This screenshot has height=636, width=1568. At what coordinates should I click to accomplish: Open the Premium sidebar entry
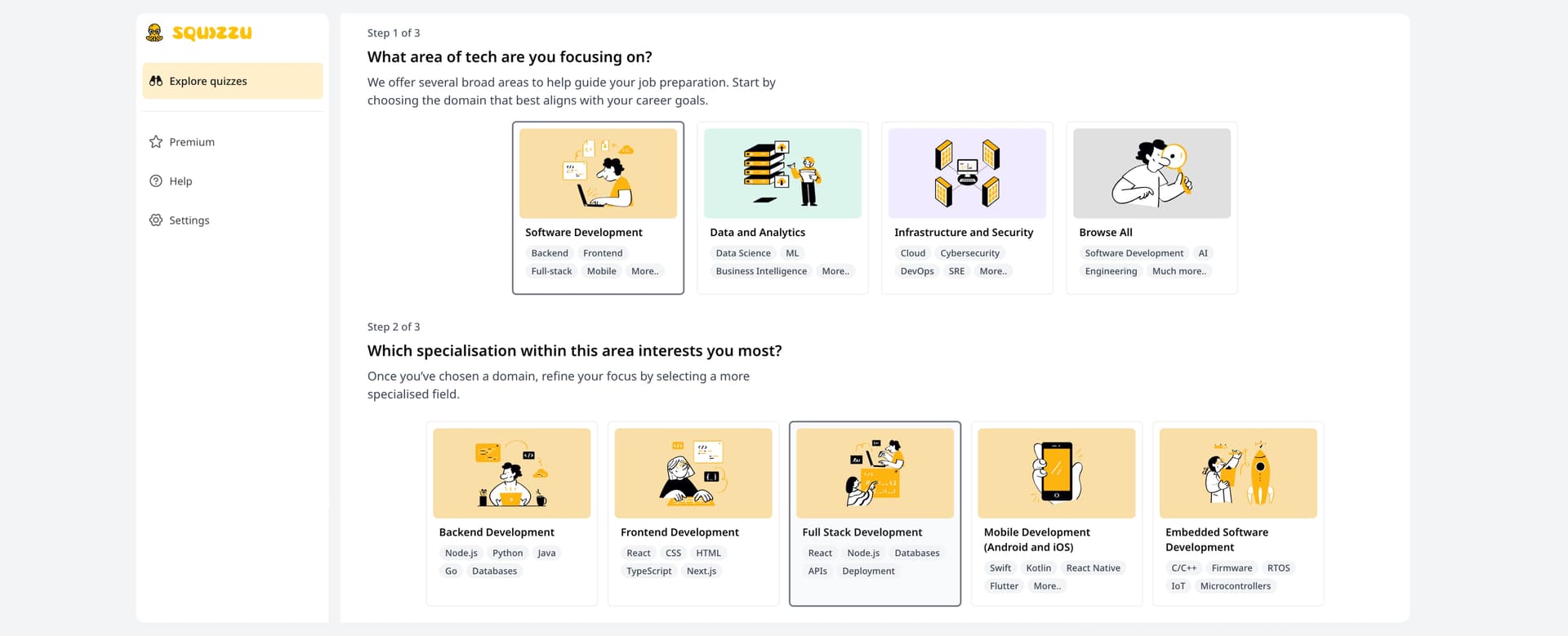[191, 141]
